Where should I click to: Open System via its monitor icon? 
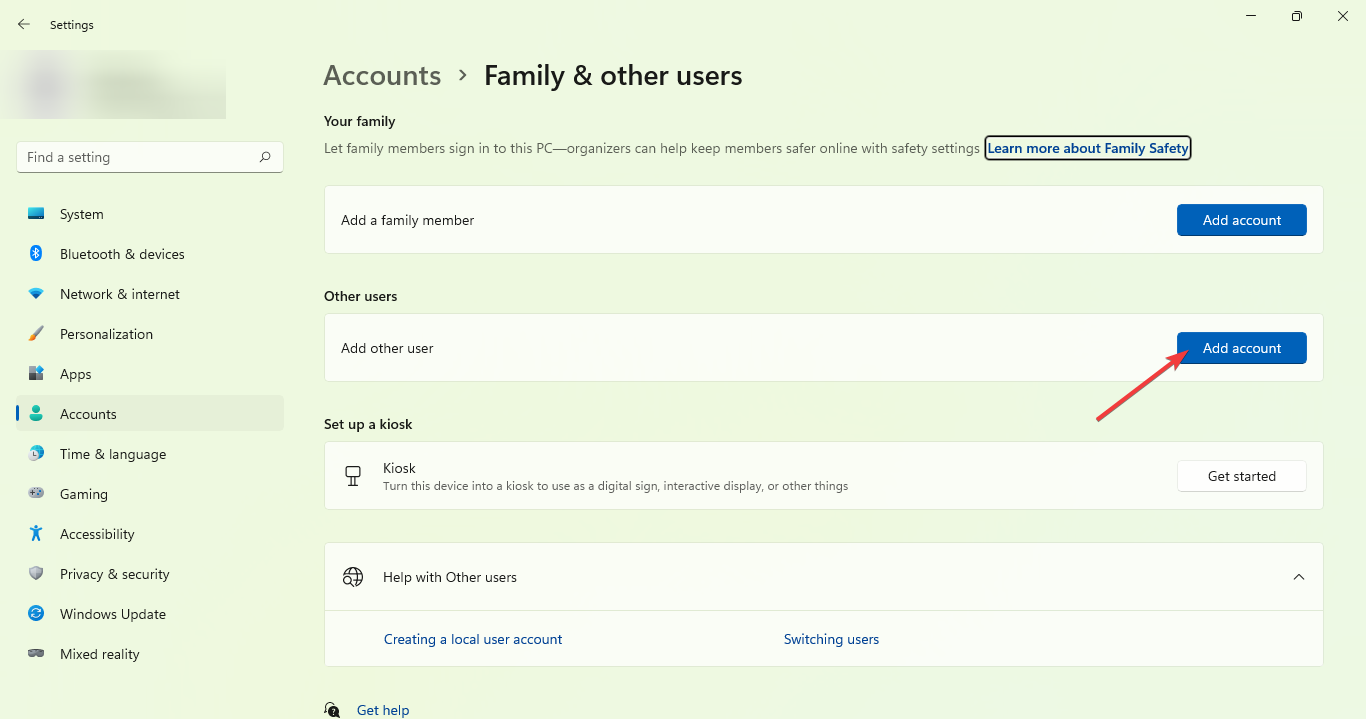tap(36, 214)
